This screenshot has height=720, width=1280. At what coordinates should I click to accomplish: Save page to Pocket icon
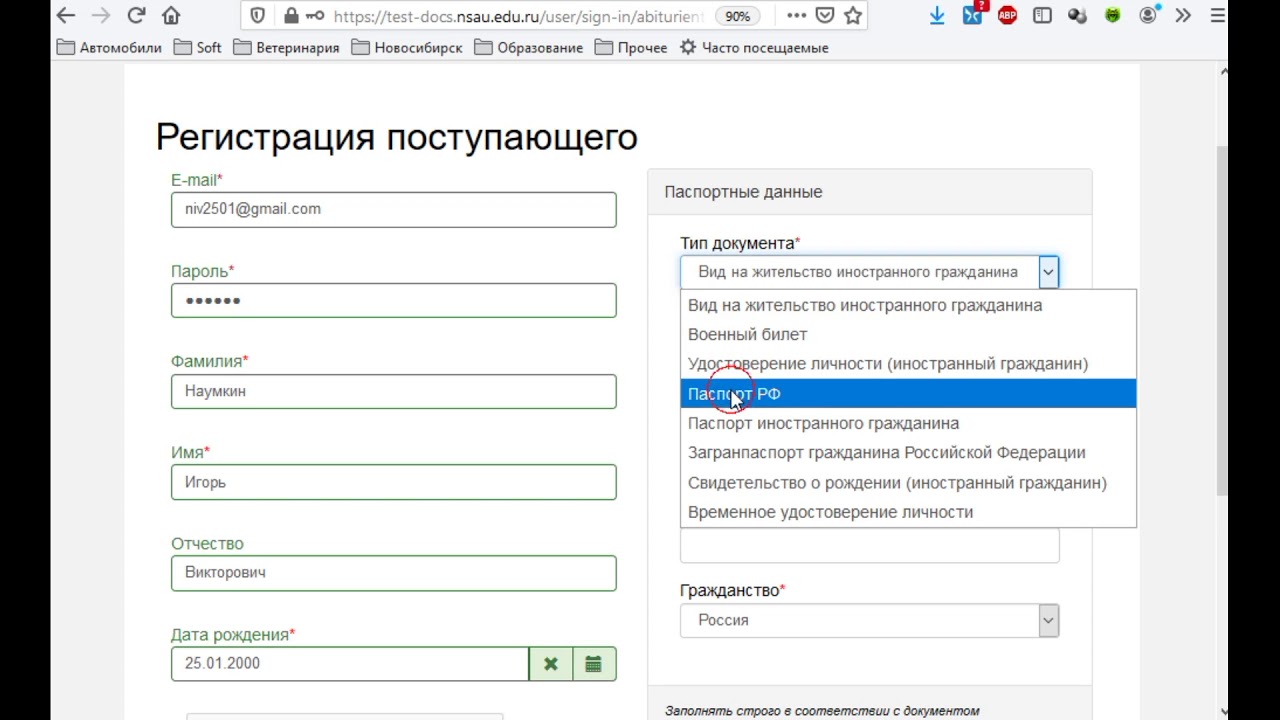tap(825, 16)
